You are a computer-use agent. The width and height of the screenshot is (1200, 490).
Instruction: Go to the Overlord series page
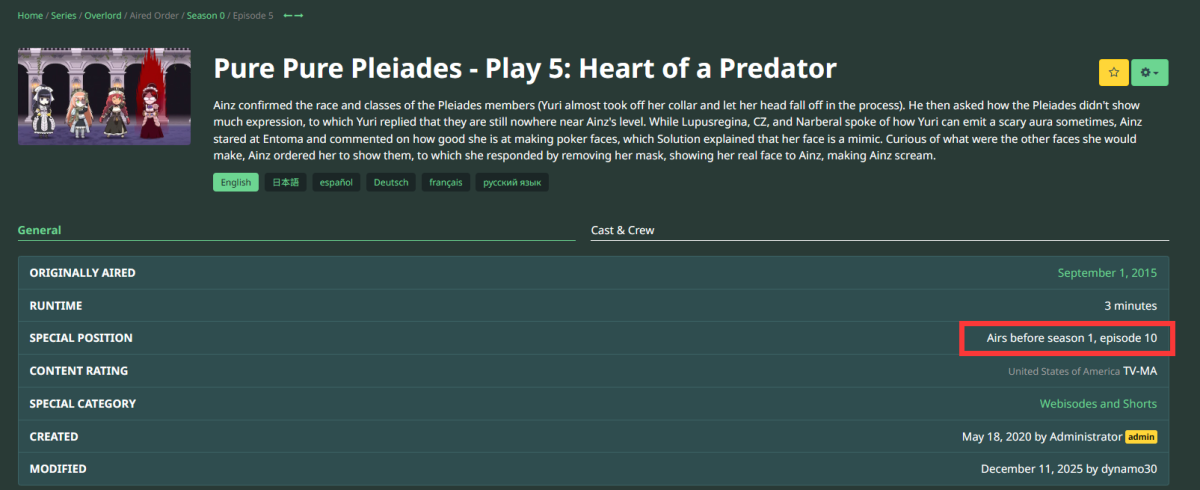coord(106,15)
